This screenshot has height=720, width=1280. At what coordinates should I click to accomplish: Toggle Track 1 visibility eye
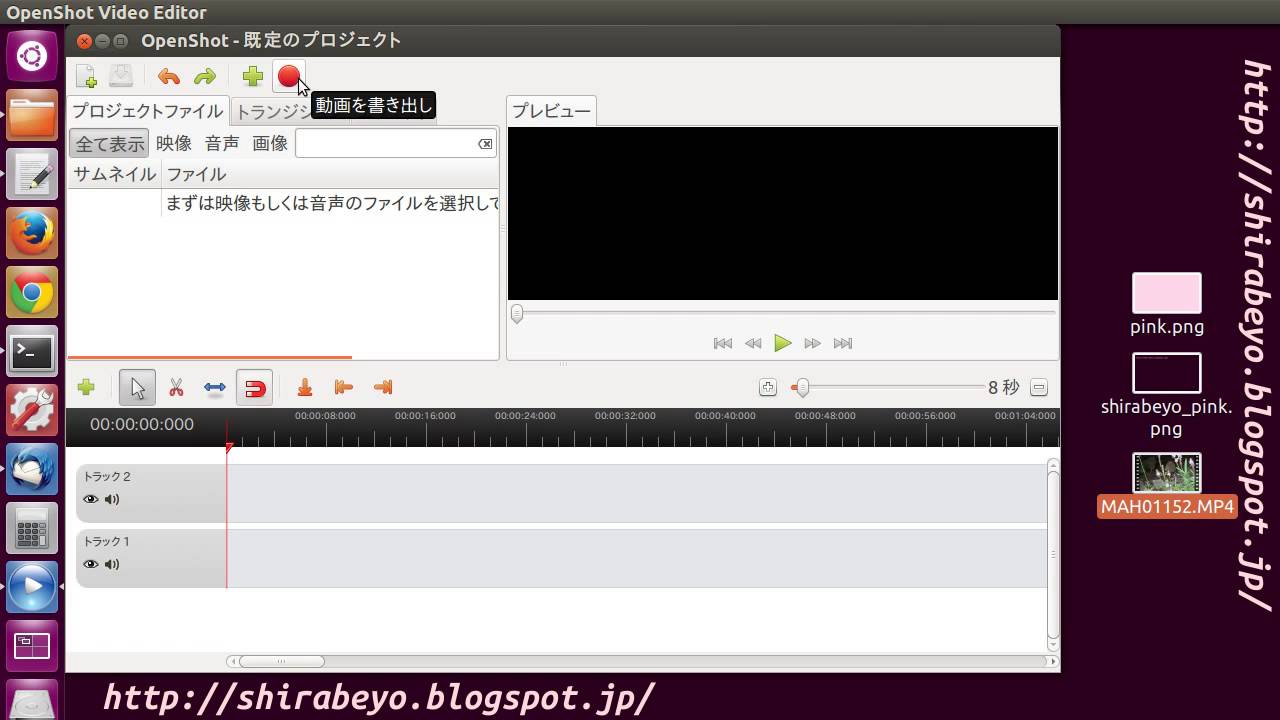click(91, 564)
